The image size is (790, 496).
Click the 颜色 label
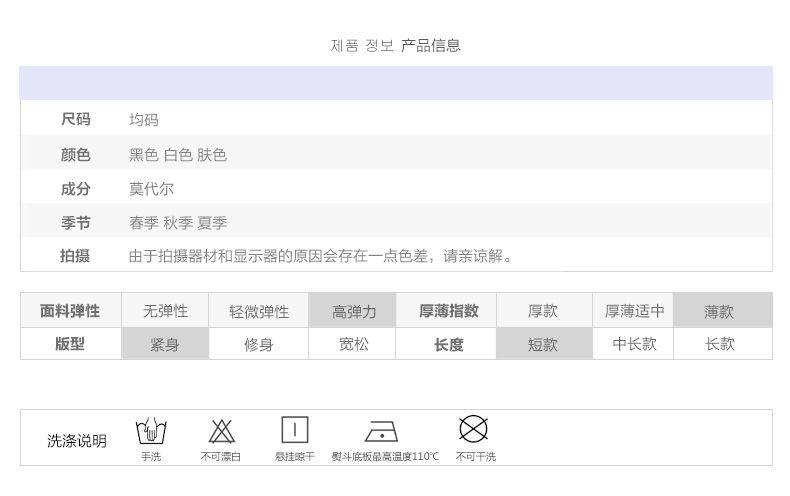pyautogui.click(x=76, y=154)
